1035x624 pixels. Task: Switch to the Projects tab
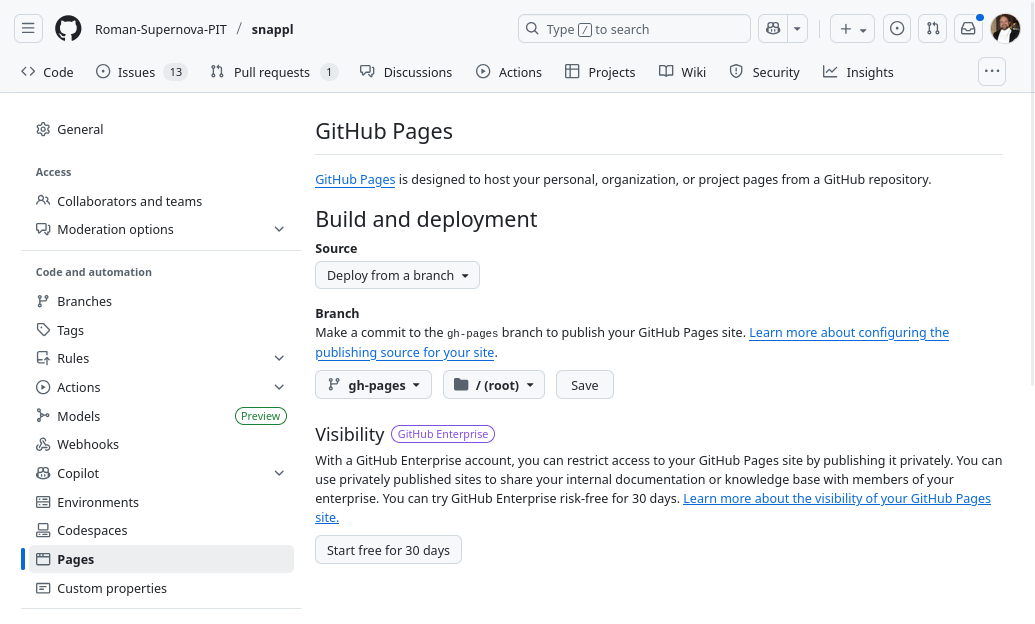pos(600,72)
